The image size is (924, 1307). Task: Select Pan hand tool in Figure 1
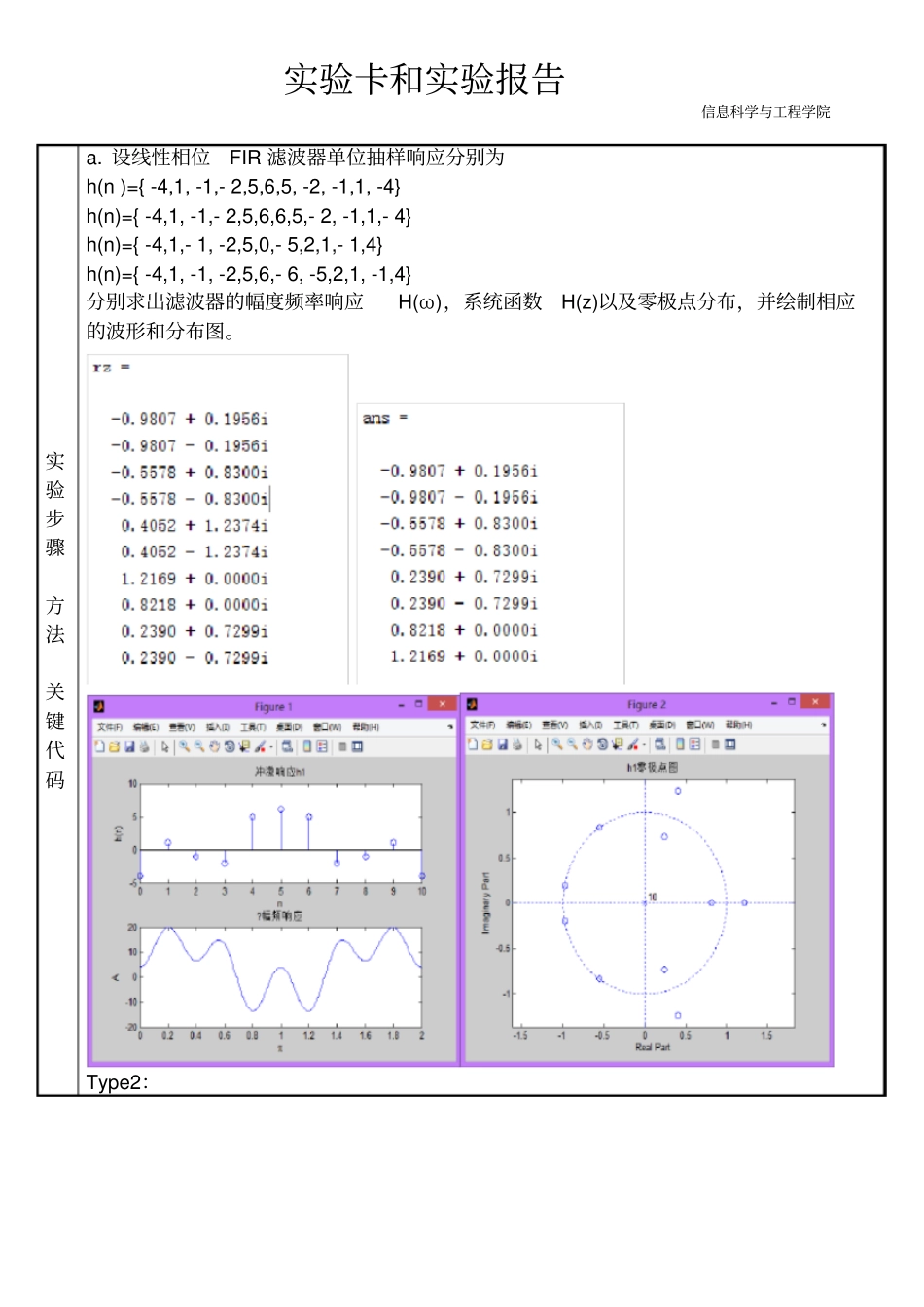coord(214,747)
